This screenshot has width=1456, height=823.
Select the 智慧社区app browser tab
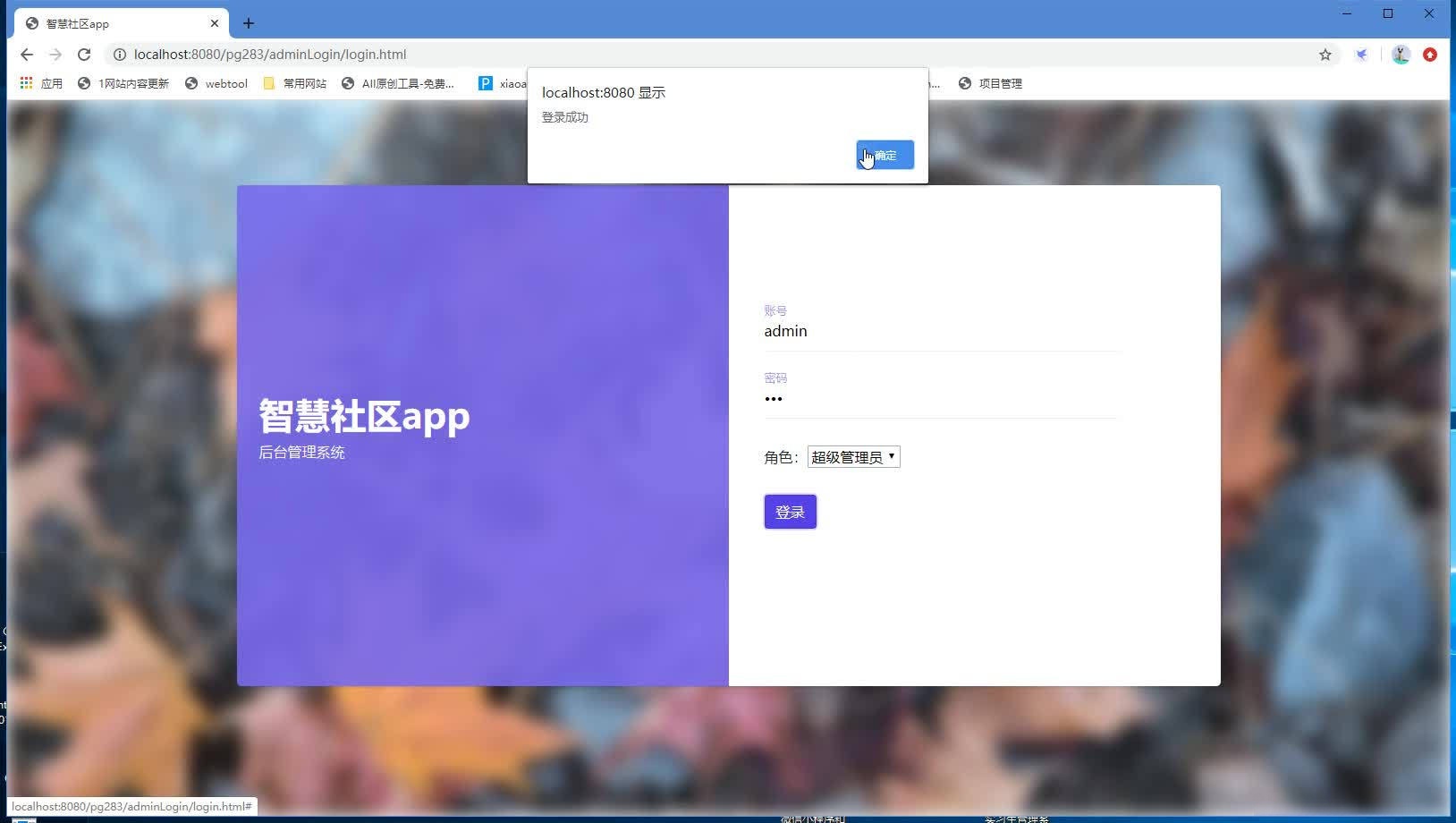[x=122, y=23]
